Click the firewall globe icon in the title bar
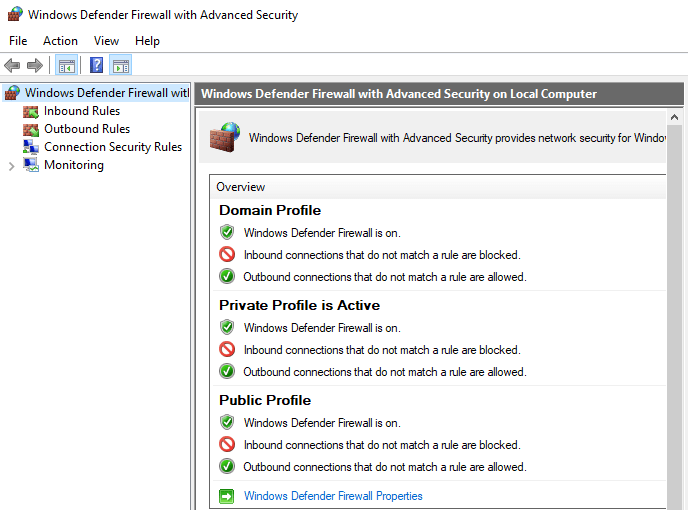 15,14
